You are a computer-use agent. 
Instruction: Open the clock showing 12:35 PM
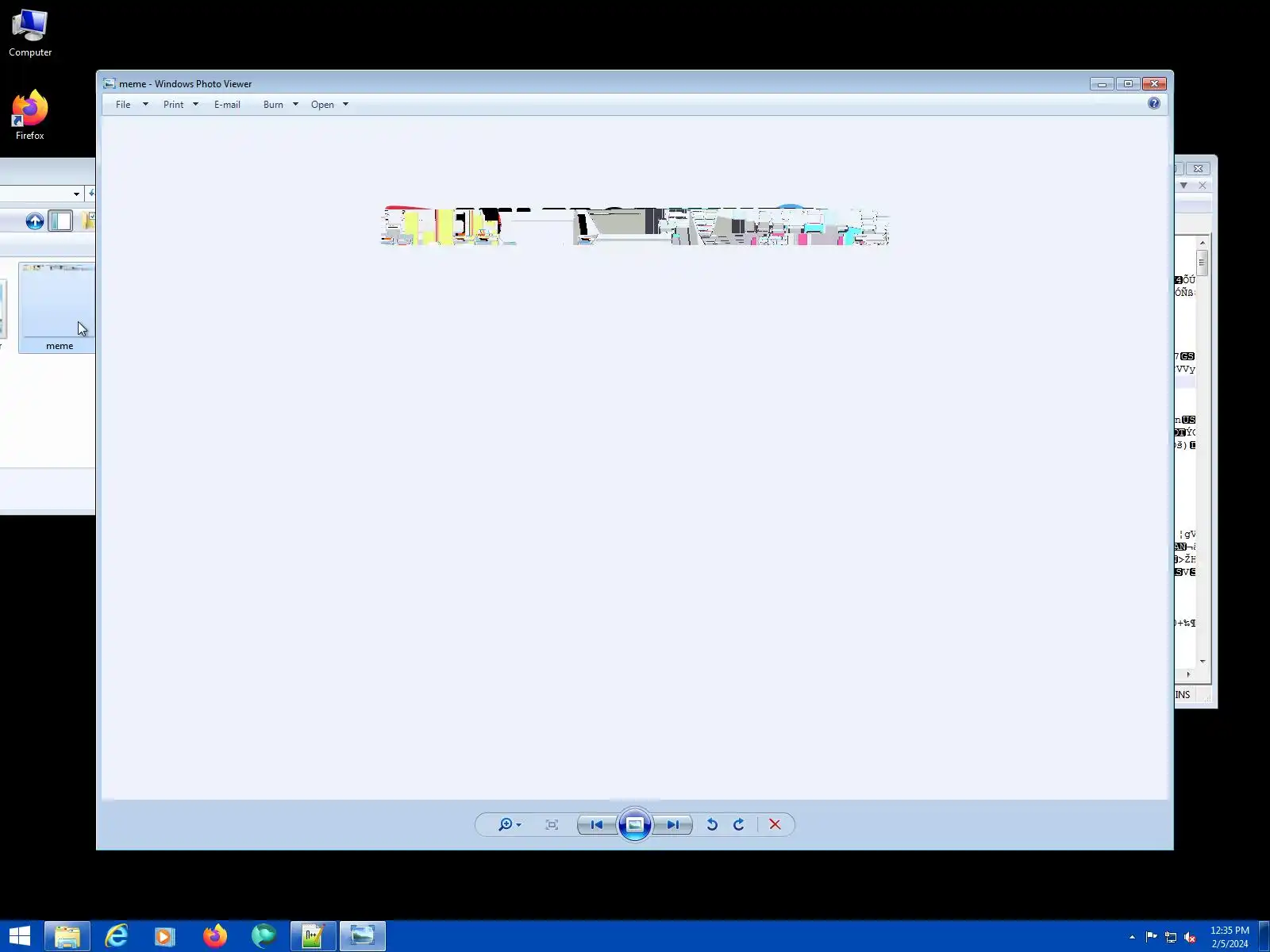coord(1230,936)
